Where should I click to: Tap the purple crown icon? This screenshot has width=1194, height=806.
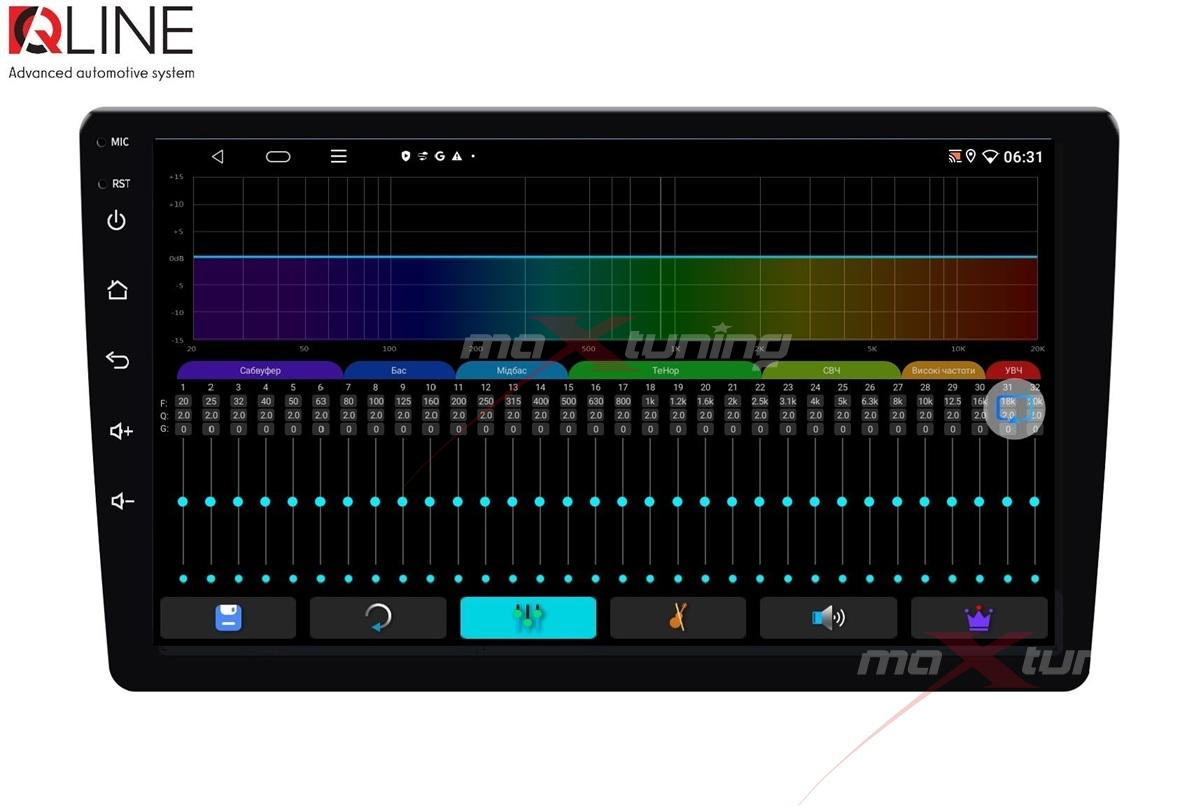(978, 618)
